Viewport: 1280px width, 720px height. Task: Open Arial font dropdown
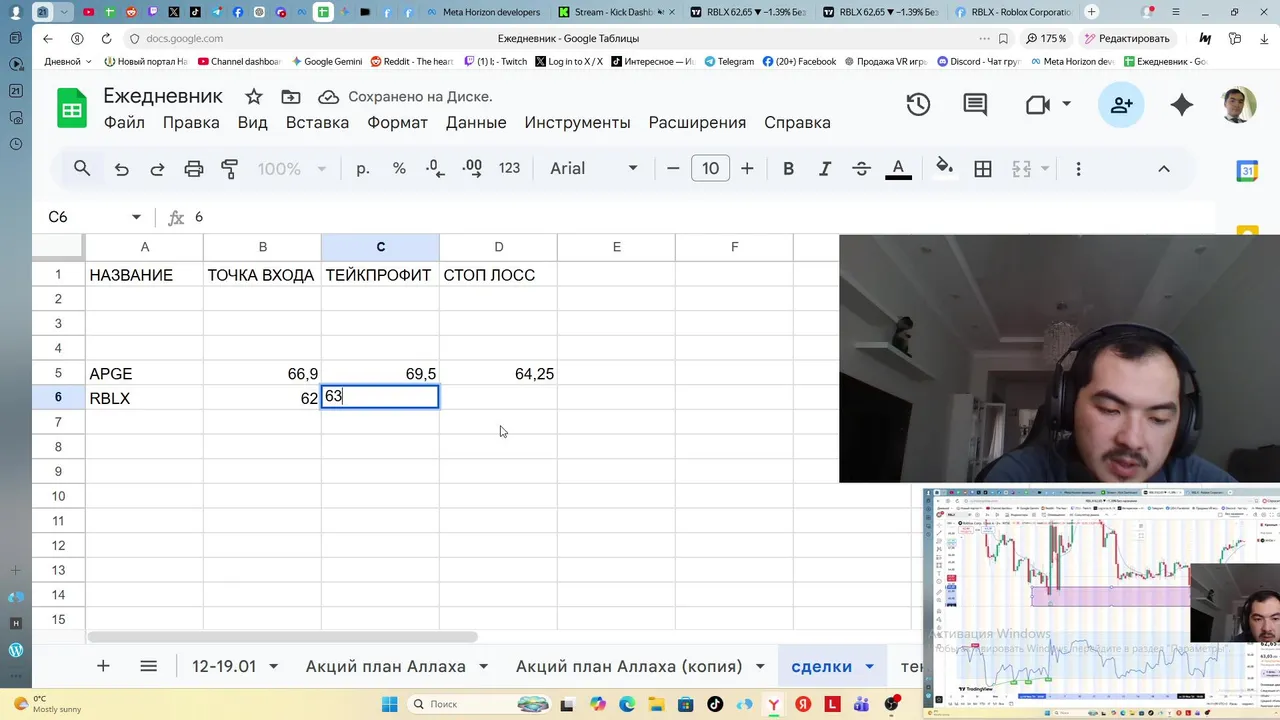pos(594,169)
